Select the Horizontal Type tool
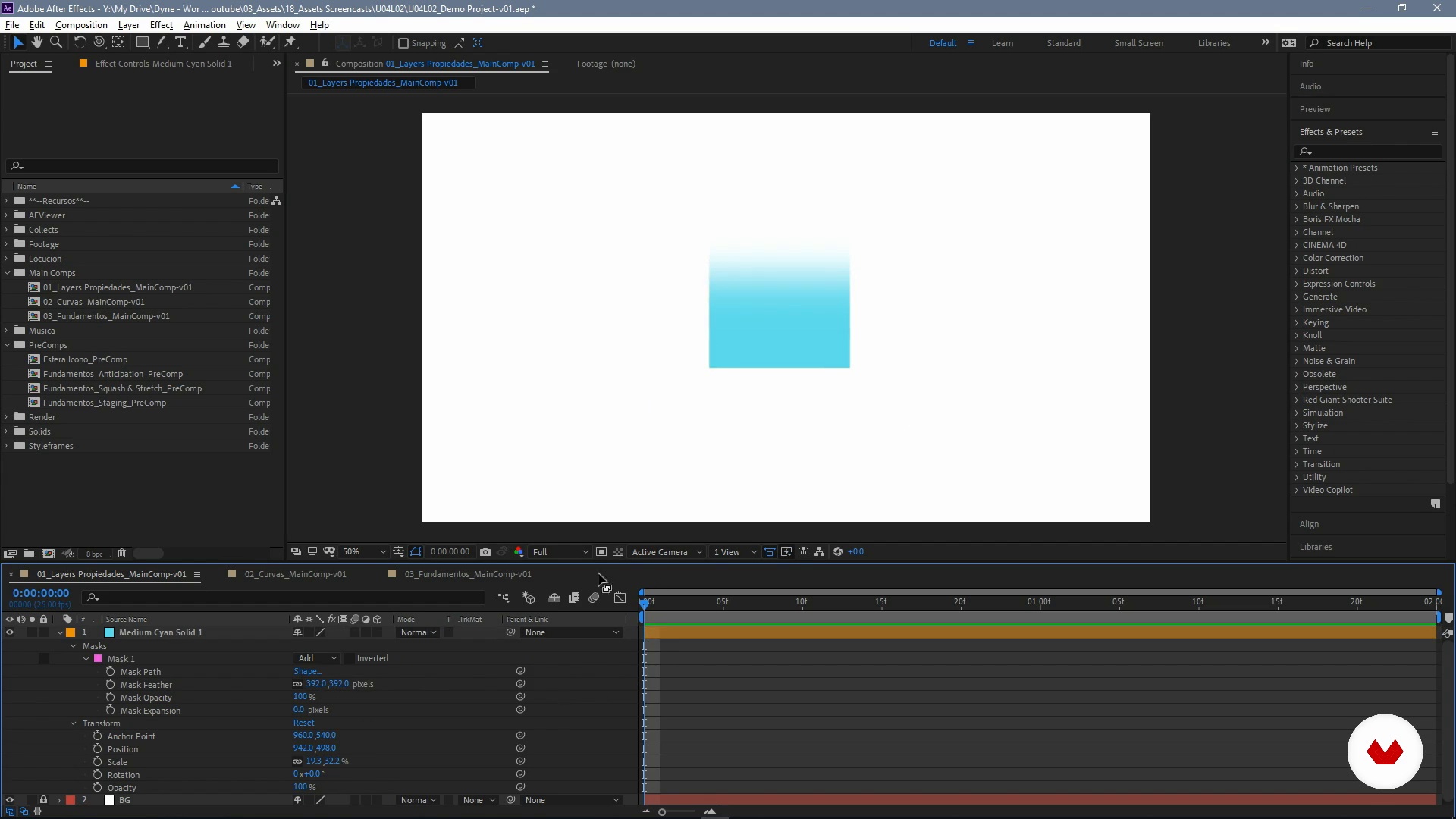Image resolution: width=1456 pixels, height=819 pixels. pyautogui.click(x=180, y=42)
